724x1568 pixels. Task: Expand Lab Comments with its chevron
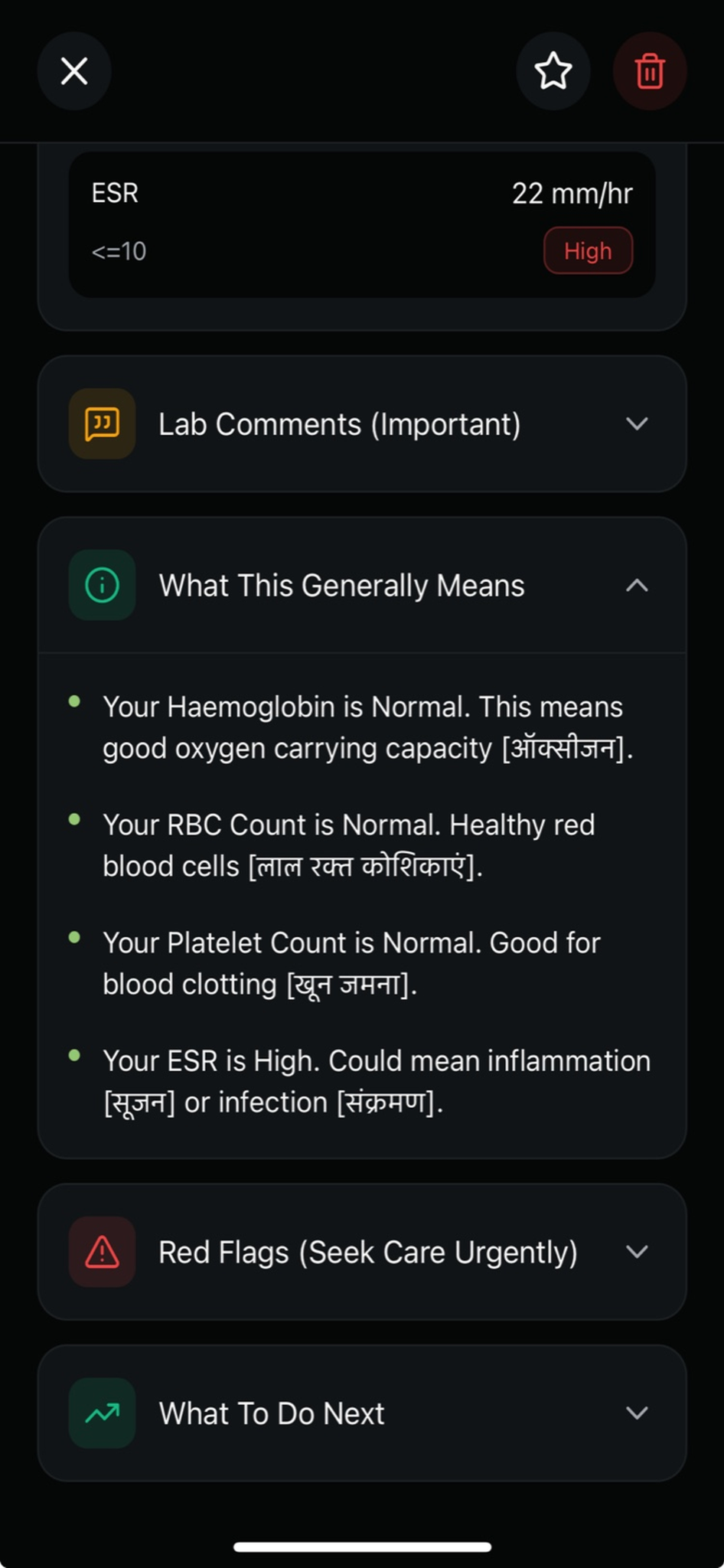pyautogui.click(x=637, y=423)
